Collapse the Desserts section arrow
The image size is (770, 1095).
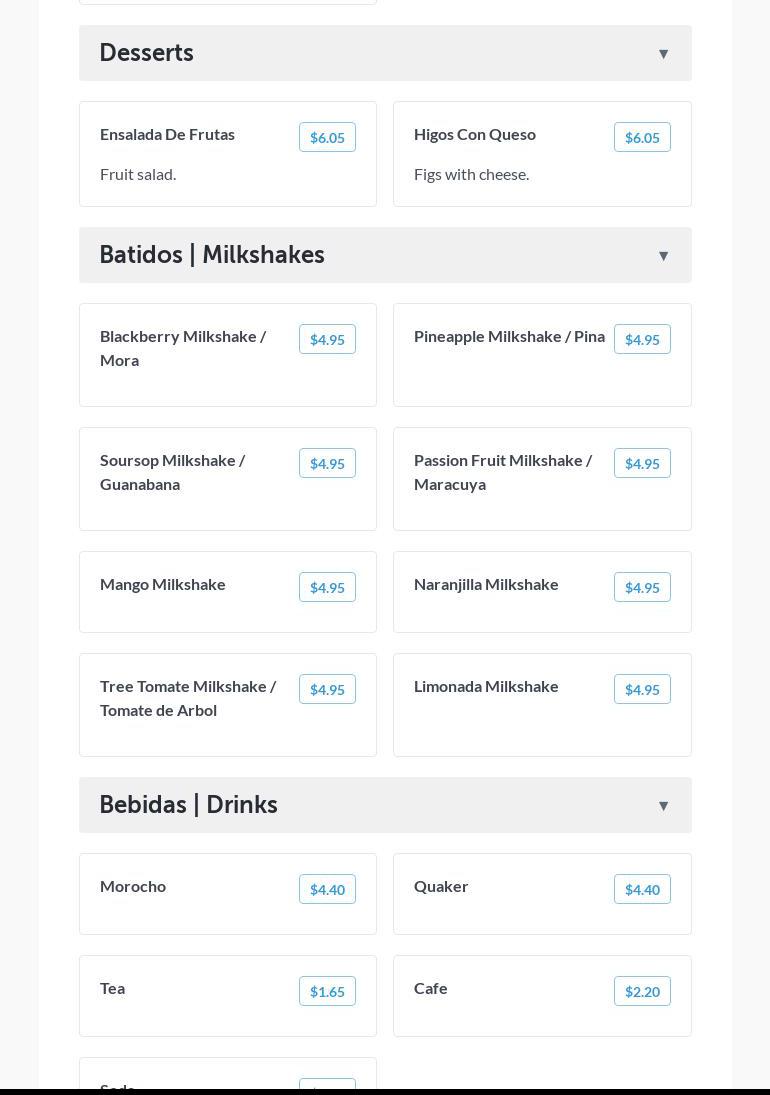click(663, 54)
